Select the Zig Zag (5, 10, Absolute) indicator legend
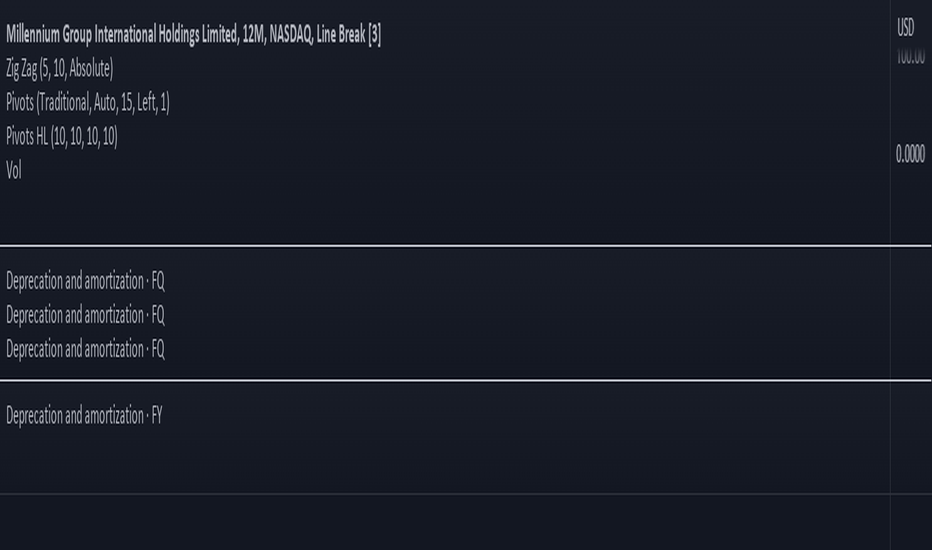Viewport: 932px width, 550px height. (59, 68)
